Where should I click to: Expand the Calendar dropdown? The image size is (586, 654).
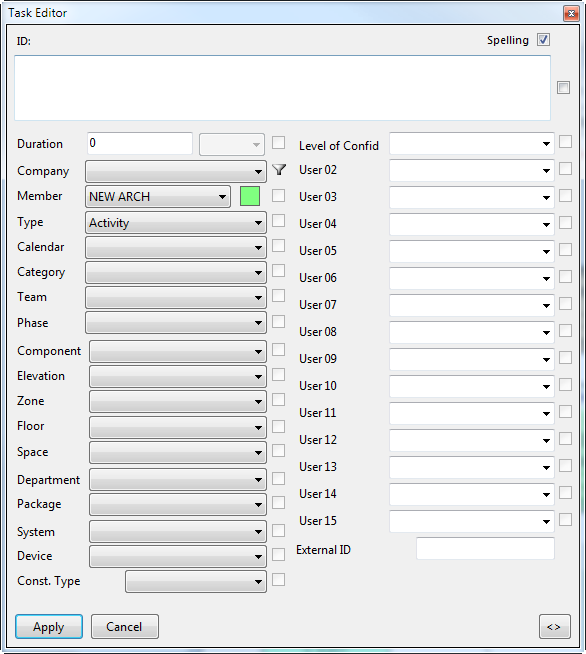click(176, 248)
